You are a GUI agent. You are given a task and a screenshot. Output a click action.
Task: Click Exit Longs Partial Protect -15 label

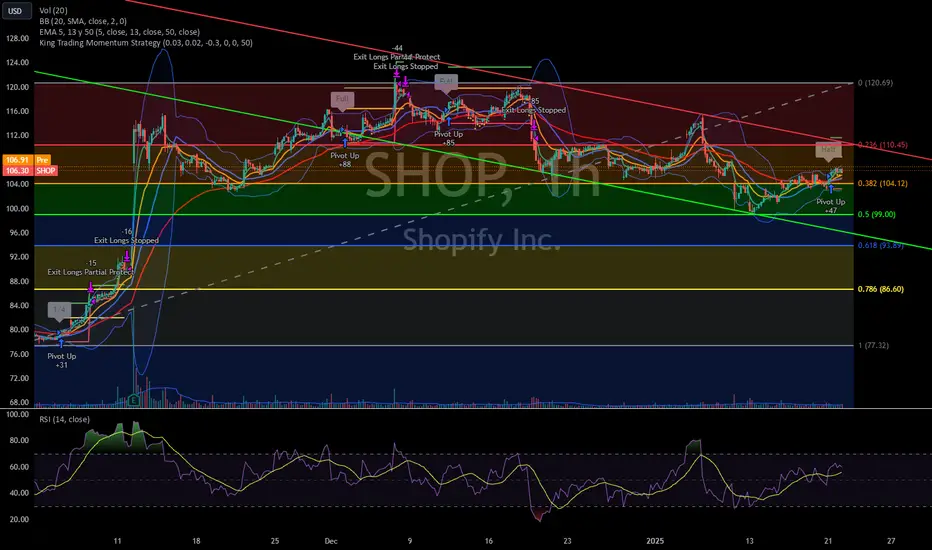click(91, 268)
